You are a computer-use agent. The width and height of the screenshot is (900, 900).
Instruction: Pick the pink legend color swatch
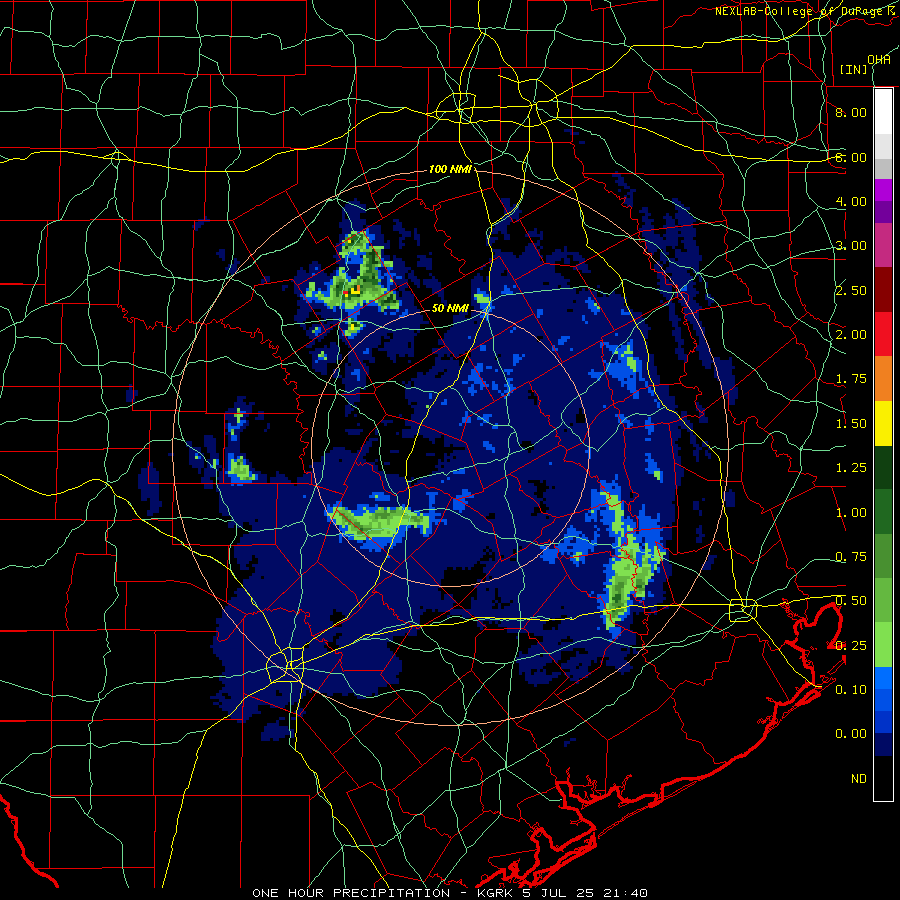click(883, 246)
